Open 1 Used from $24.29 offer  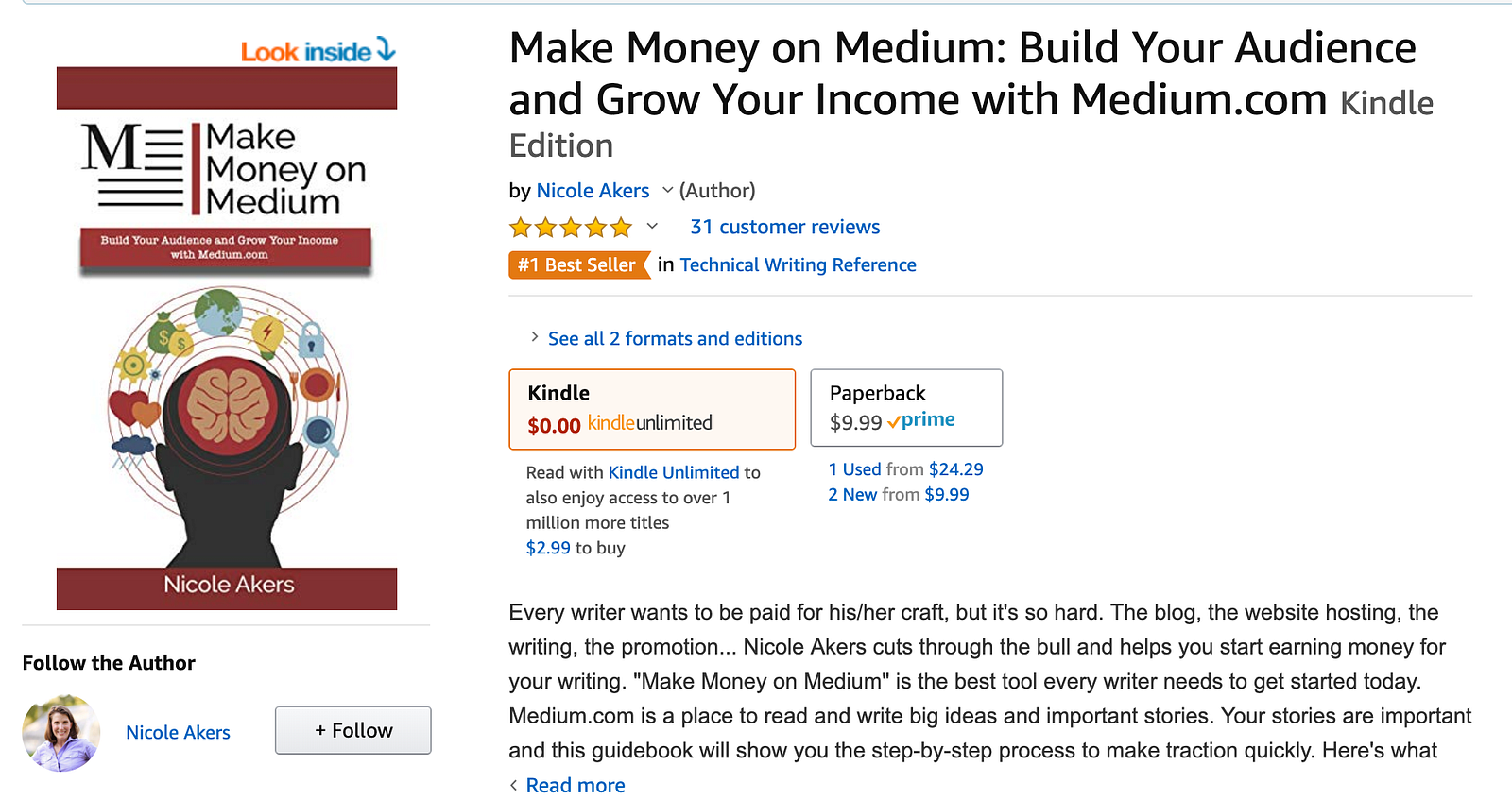coord(905,469)
